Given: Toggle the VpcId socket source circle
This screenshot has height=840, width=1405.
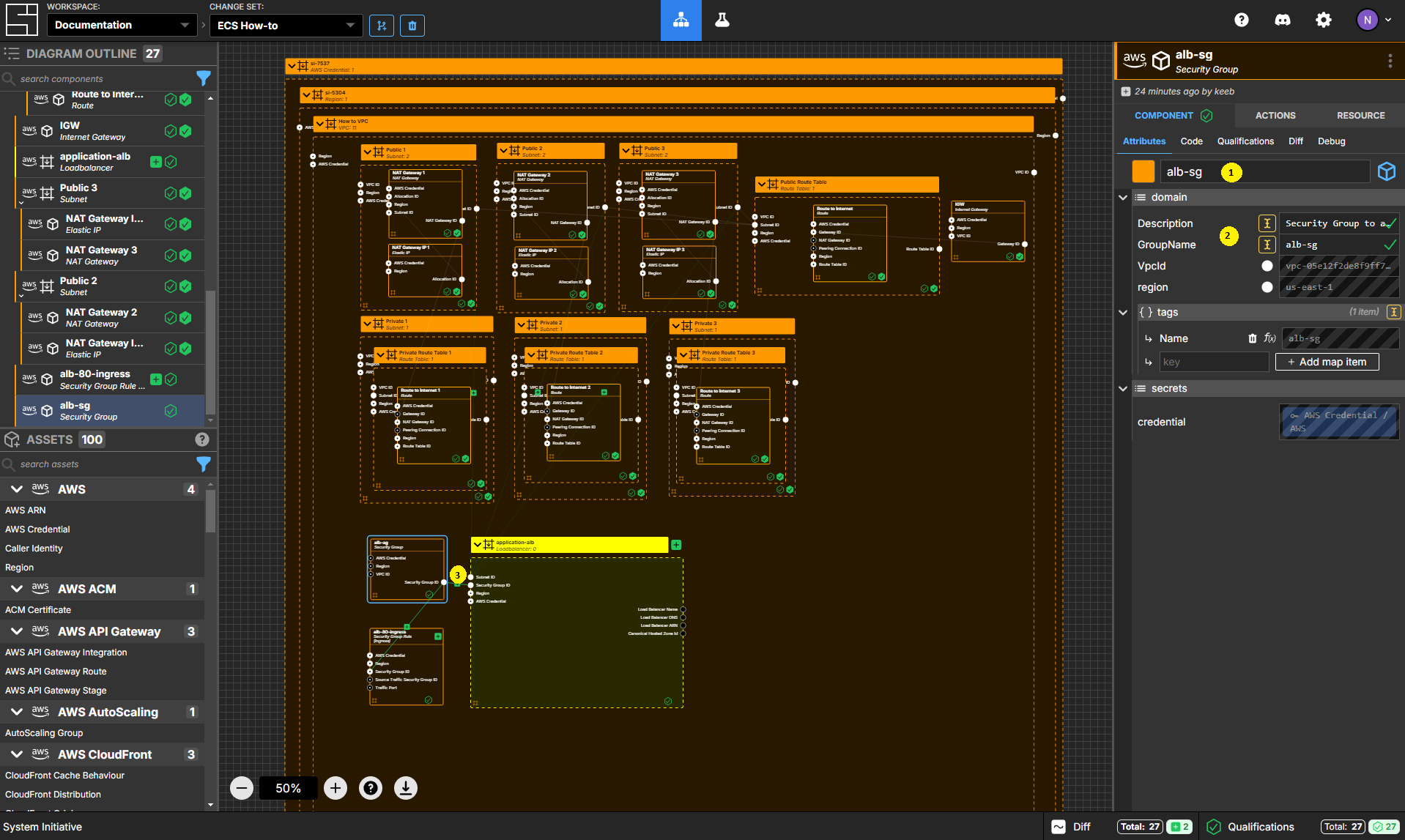Looking at the screenshot, I should 1267,266.
